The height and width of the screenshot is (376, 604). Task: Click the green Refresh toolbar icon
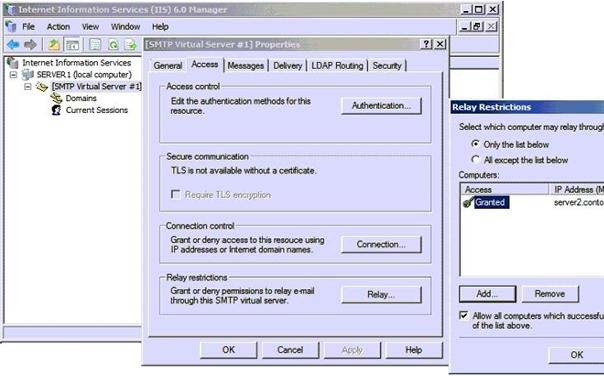113,45
